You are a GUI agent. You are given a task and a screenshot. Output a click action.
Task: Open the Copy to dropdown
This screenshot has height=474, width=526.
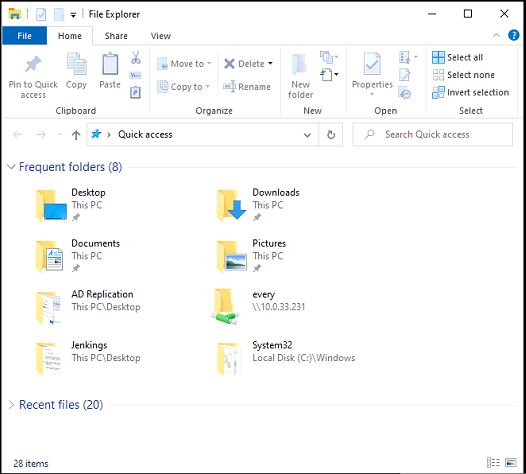[x=183, y=87]
